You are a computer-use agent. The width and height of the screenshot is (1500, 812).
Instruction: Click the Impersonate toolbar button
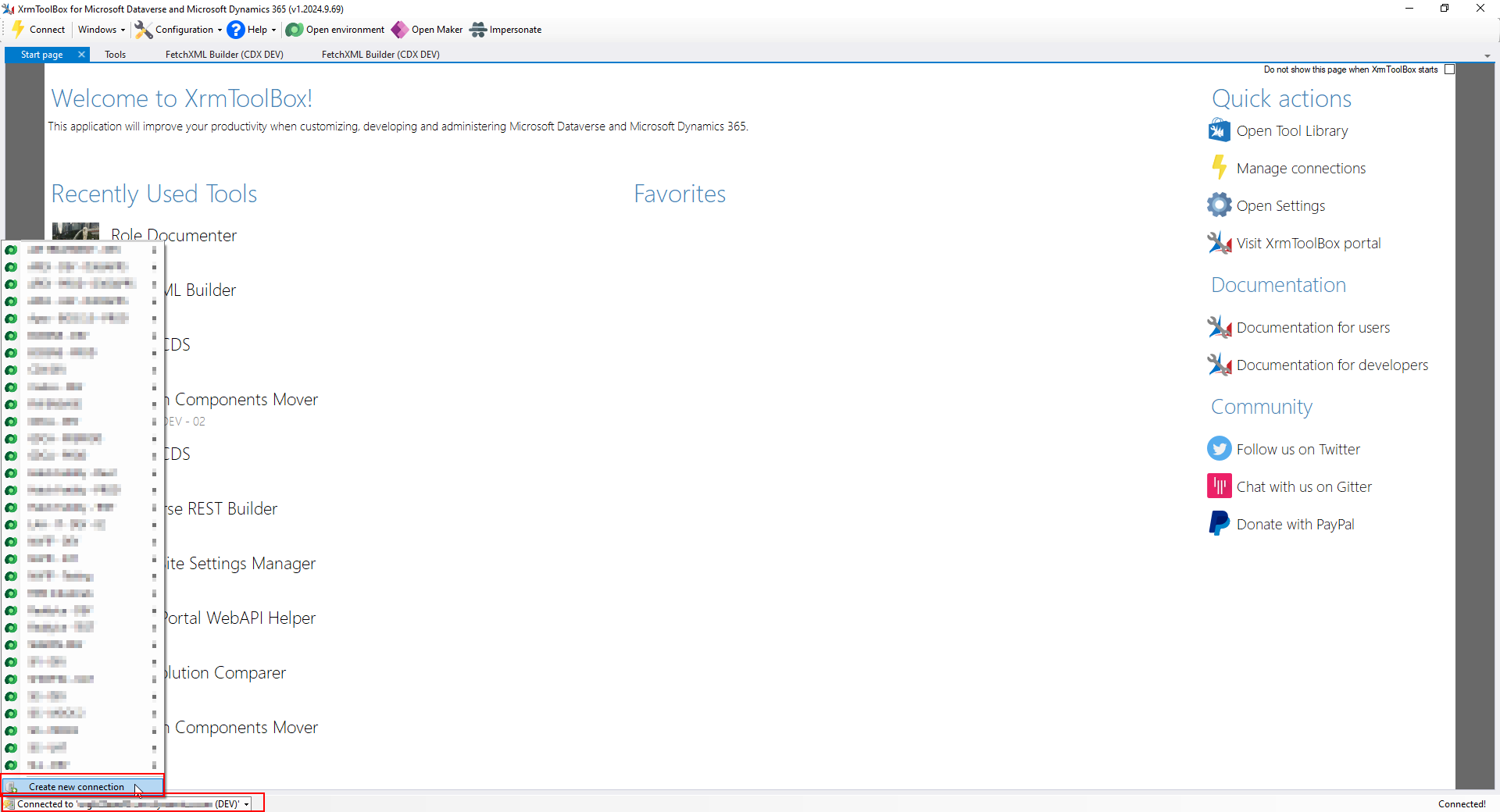[506, 30]
